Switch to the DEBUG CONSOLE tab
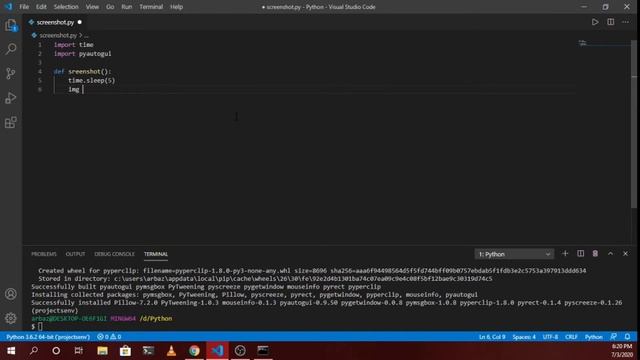Image resolution: width=640 pixels, height=360 pixels. [114, 254]
